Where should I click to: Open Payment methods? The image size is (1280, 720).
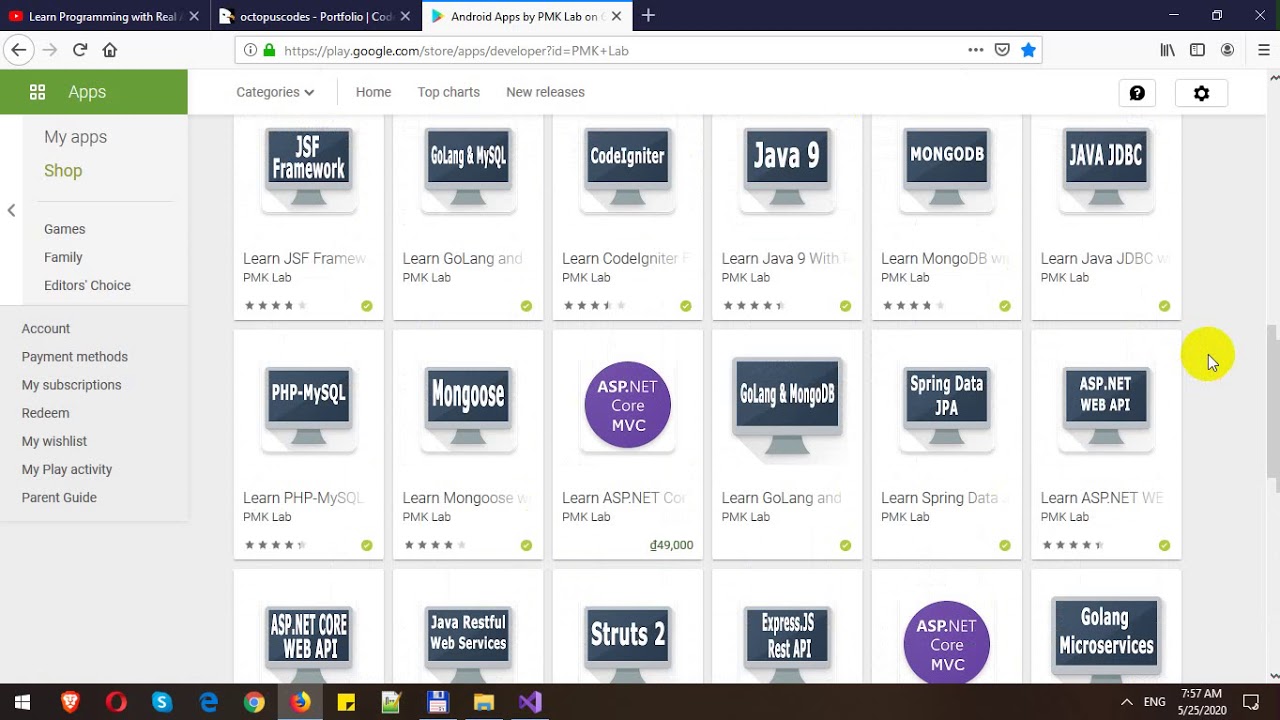[x=75, y=357]
